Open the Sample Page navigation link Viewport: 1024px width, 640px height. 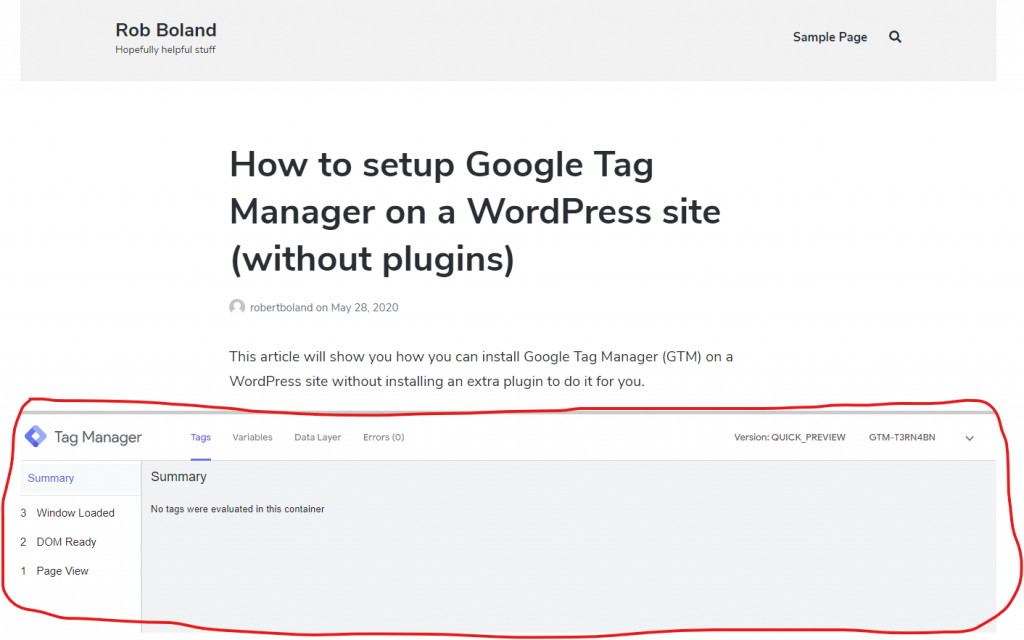[x=830, y=37]
